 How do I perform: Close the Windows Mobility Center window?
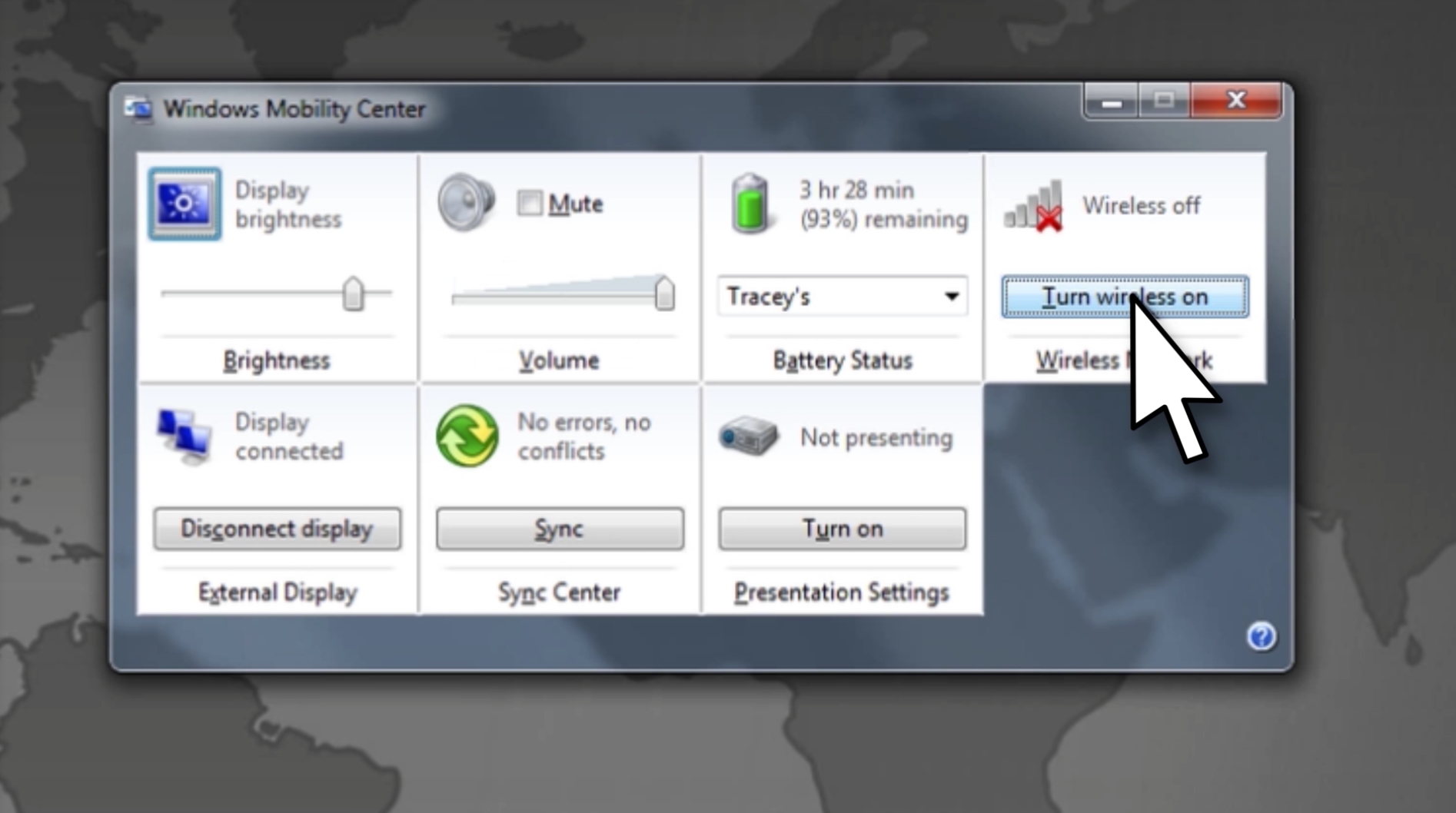click(x=1236, y=101)
